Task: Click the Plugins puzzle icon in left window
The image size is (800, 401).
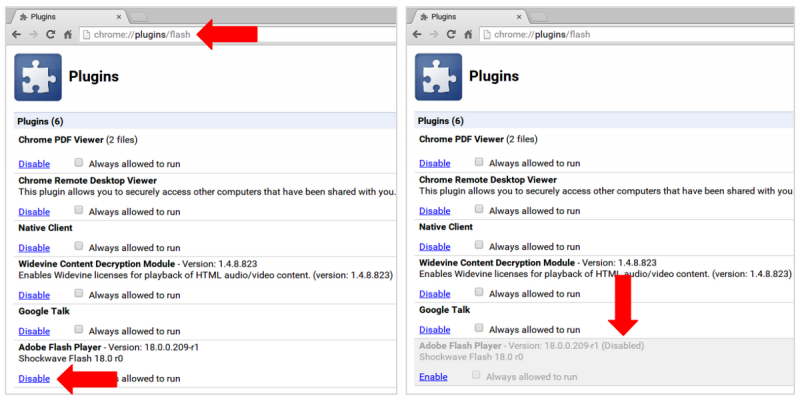Action: coord(38,77)
